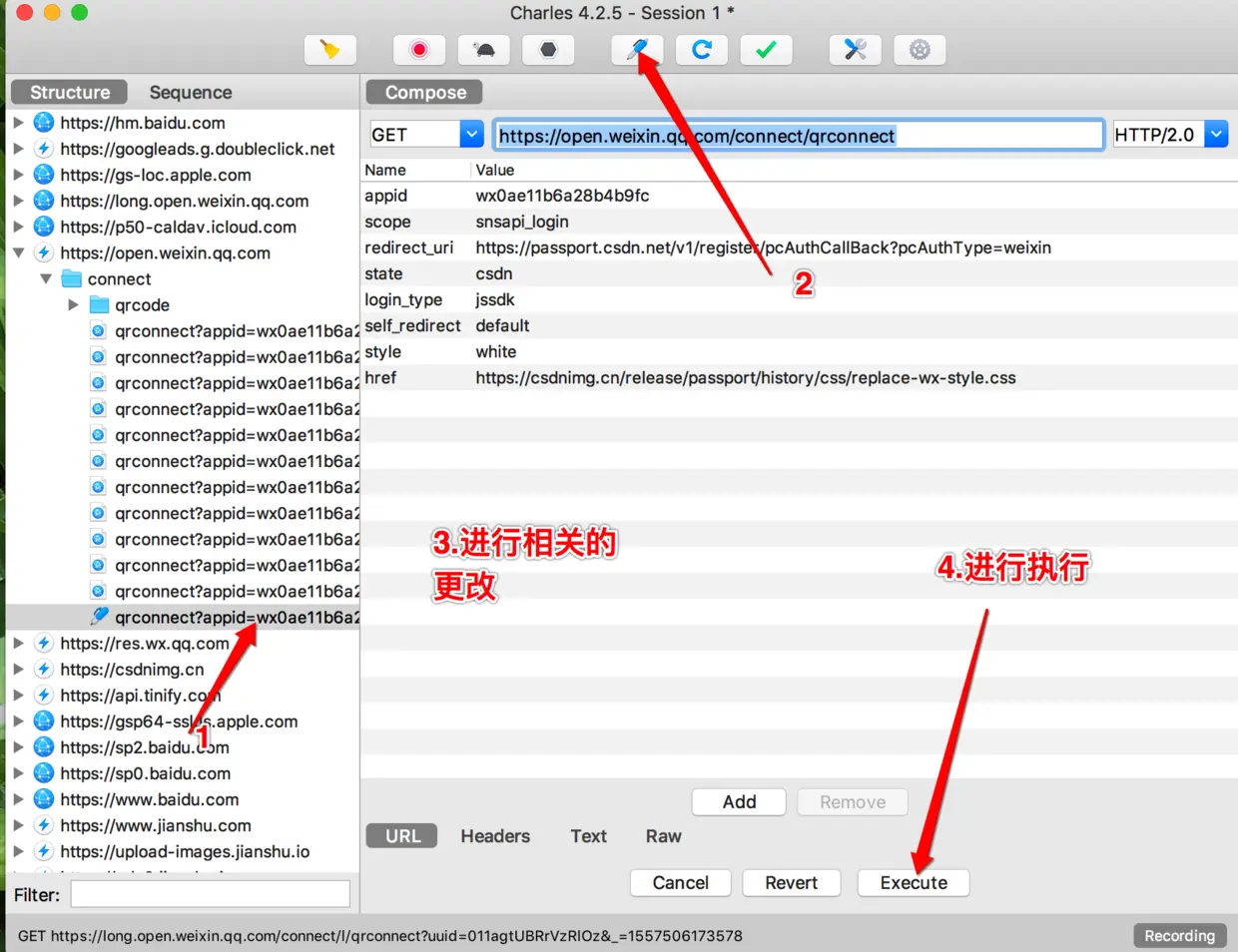The height and width of the screenshot is (952, 1238).
Task: Expand the long.open.weixin.qq.com host node
Action: click(x=18, y=201)
